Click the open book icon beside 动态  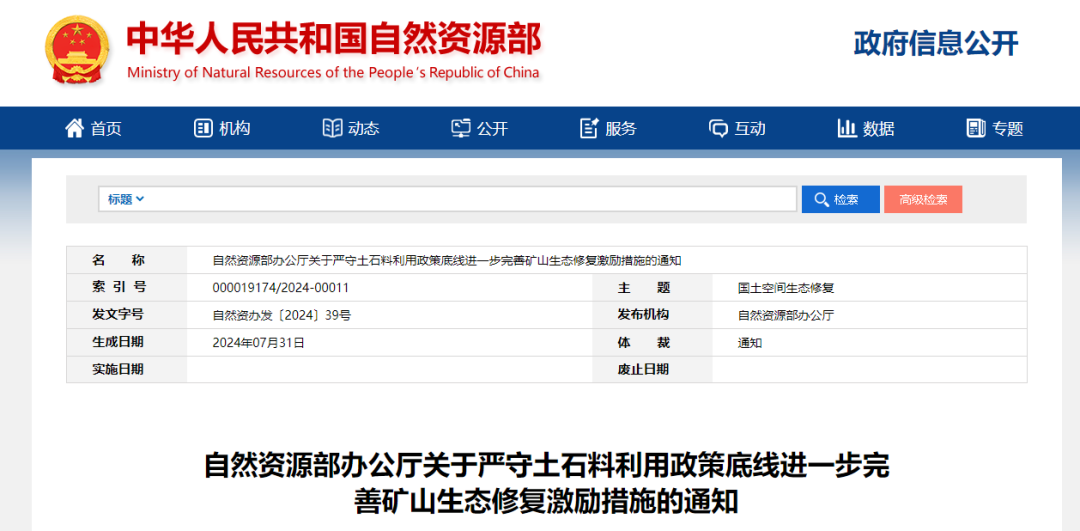[x=333, y=128]
